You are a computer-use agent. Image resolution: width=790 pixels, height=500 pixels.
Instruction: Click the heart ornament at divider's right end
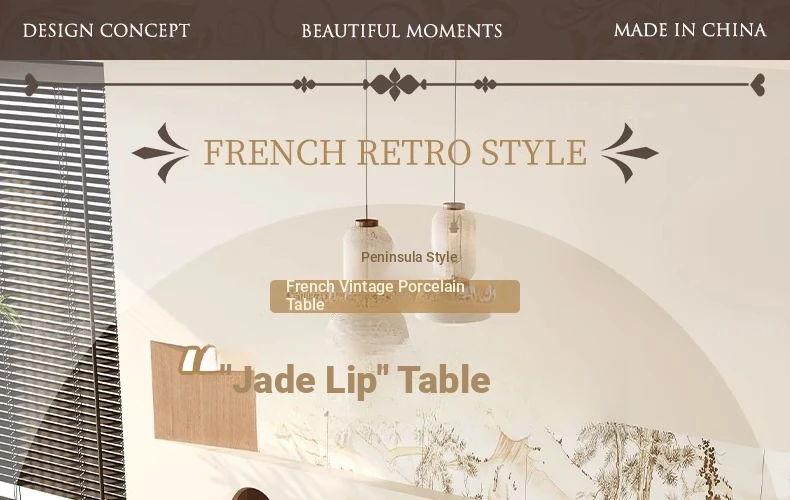pyautogui.click(x=758, y=85)
